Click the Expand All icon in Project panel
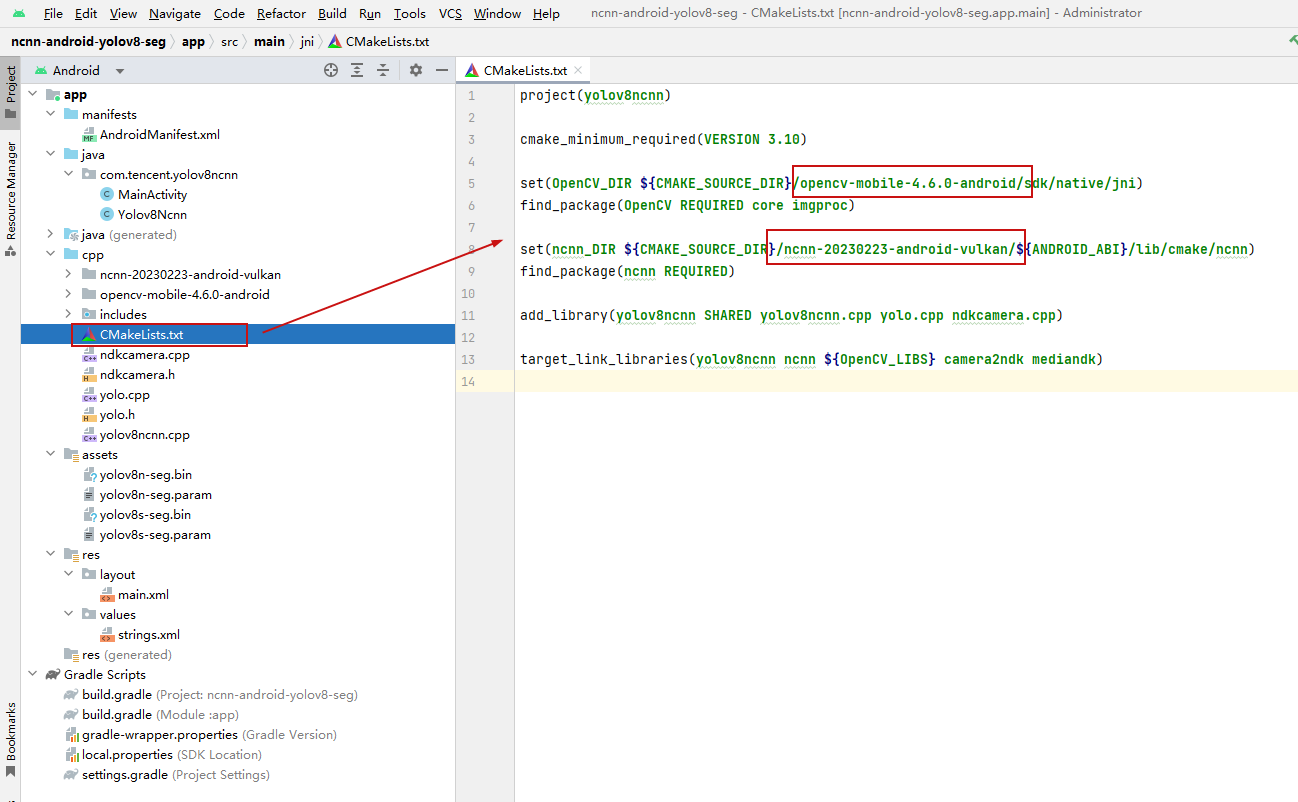This screenshot has height=802, width=1298. pos(357,70)
